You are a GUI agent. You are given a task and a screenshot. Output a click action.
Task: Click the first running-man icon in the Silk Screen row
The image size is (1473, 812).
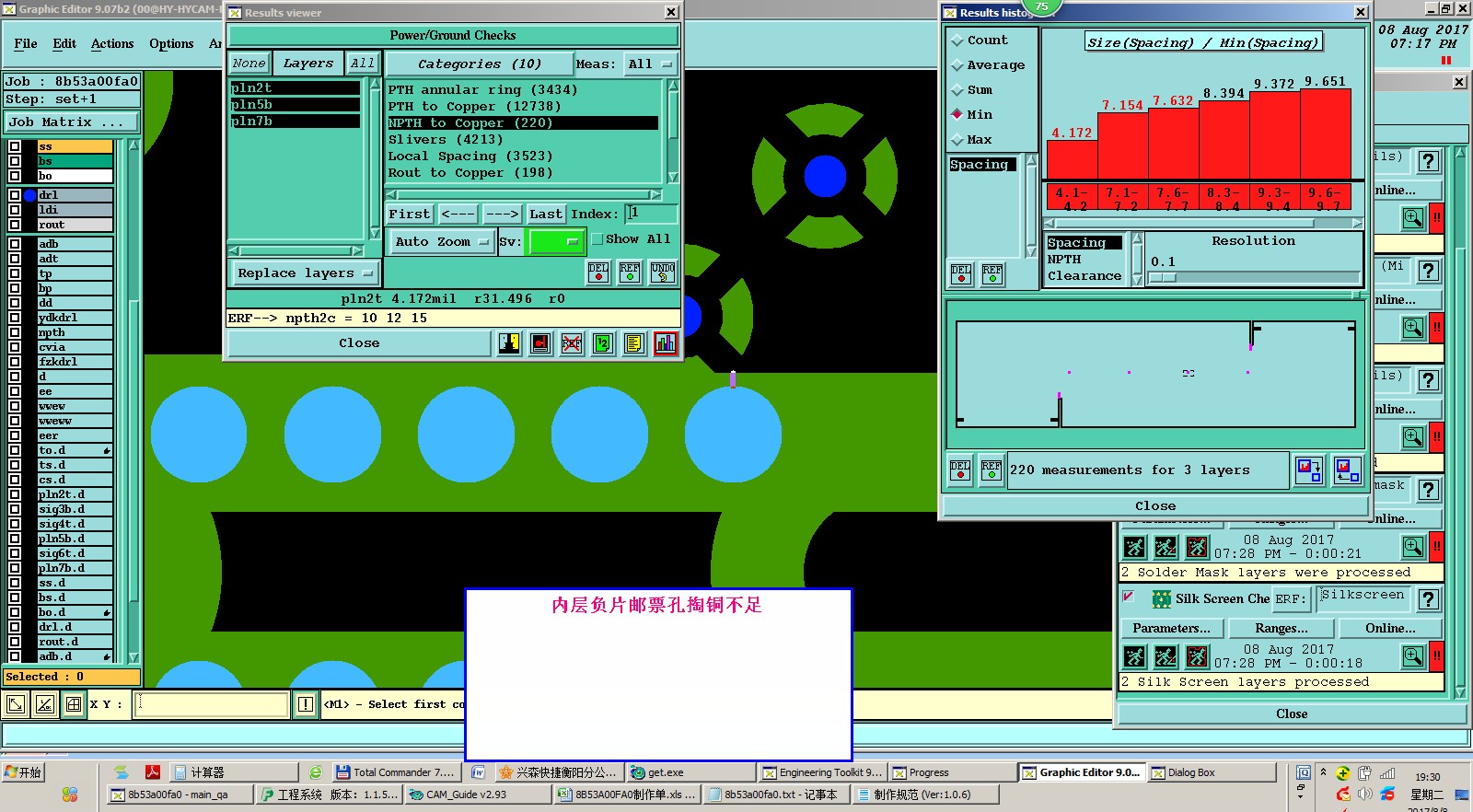pyautogui.click(x=1135, y=656)
